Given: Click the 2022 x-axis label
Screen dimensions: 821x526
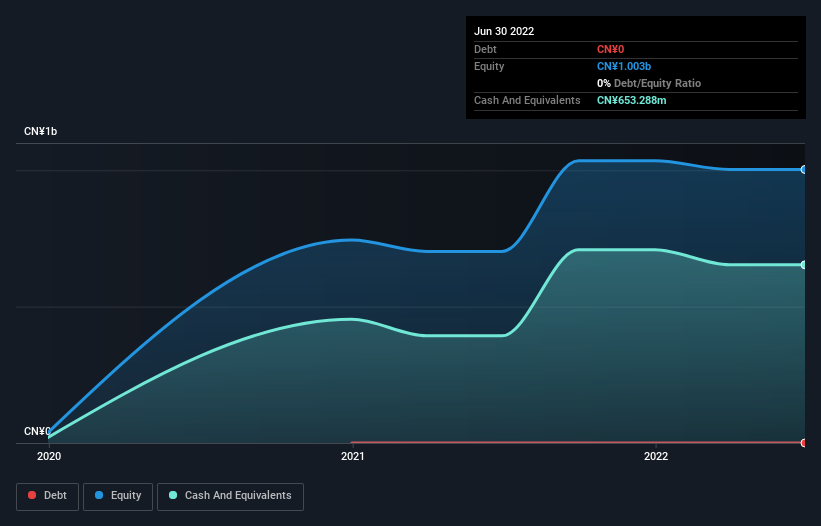Looking at the screenshot, I should (x=656, y=456).
